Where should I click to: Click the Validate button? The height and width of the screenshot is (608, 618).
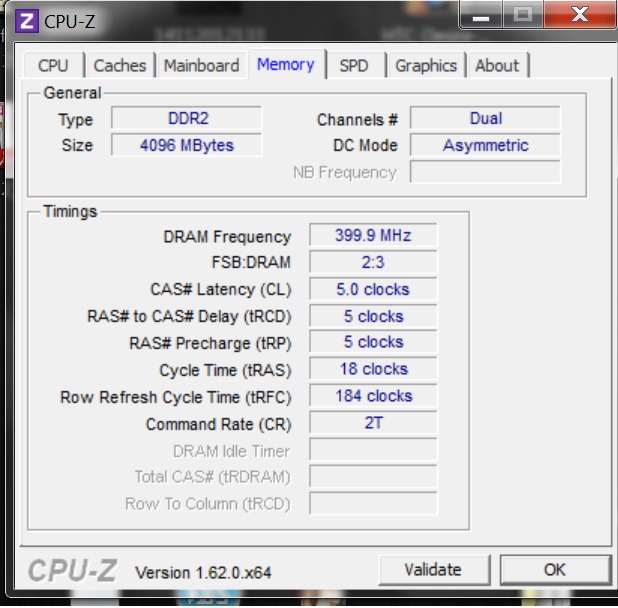434,569
